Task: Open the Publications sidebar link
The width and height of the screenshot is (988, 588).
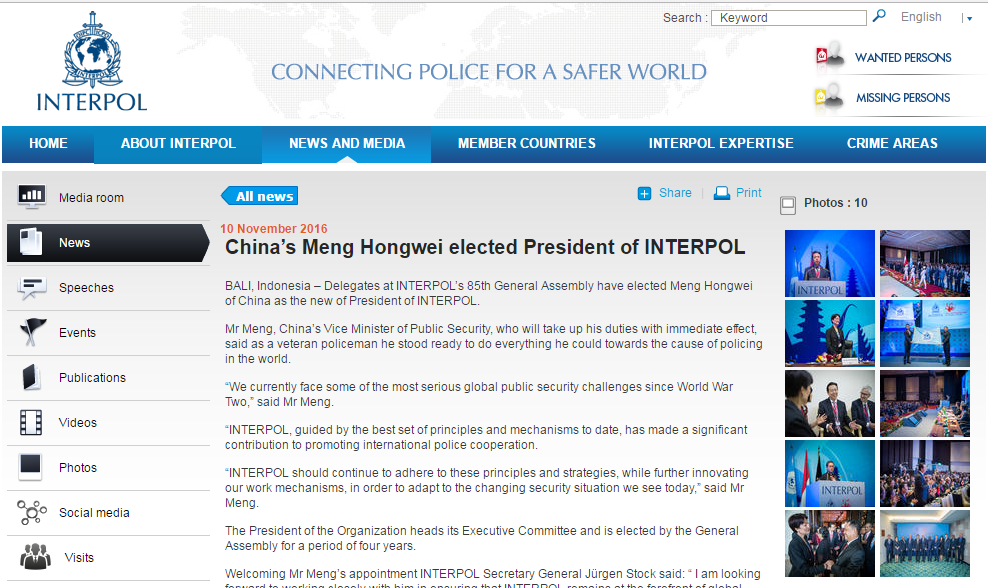Action: (92, 378)
